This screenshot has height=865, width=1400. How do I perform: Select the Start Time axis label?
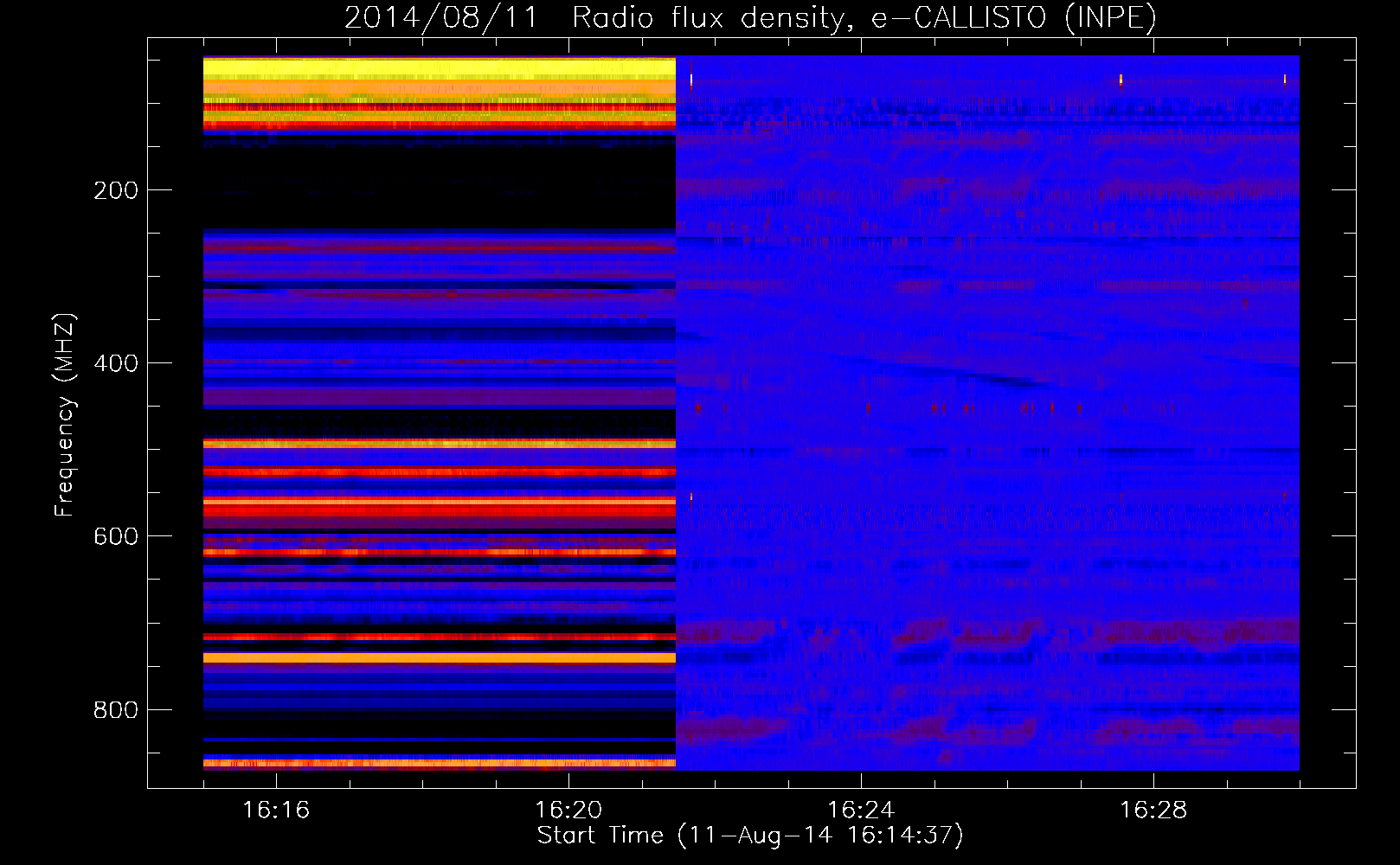750,836
